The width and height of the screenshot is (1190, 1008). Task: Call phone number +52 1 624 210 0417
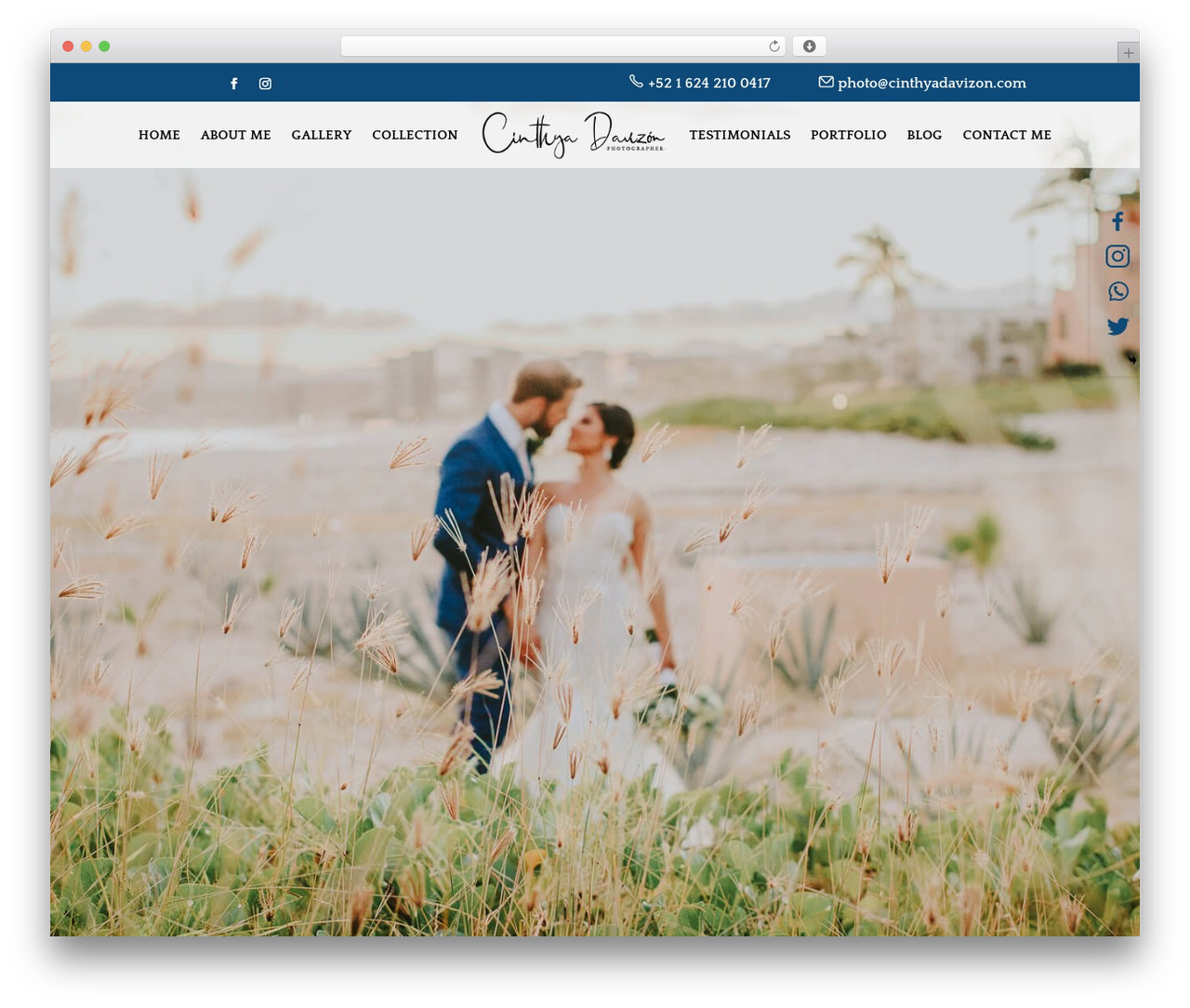coord(709,83)
